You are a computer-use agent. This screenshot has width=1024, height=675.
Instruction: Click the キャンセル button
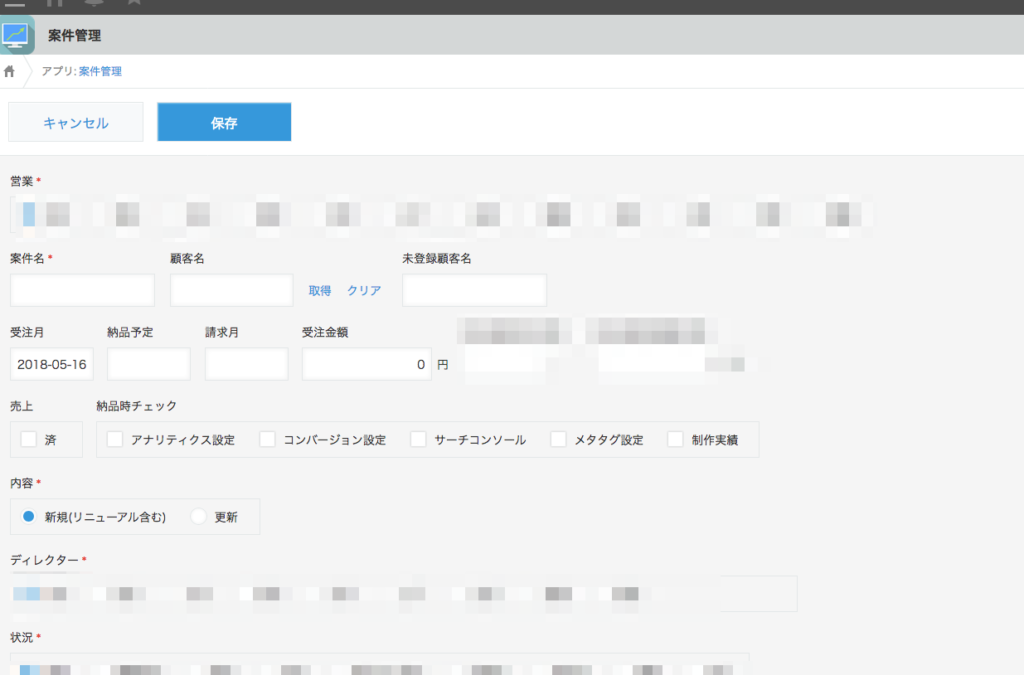[76, 122]
